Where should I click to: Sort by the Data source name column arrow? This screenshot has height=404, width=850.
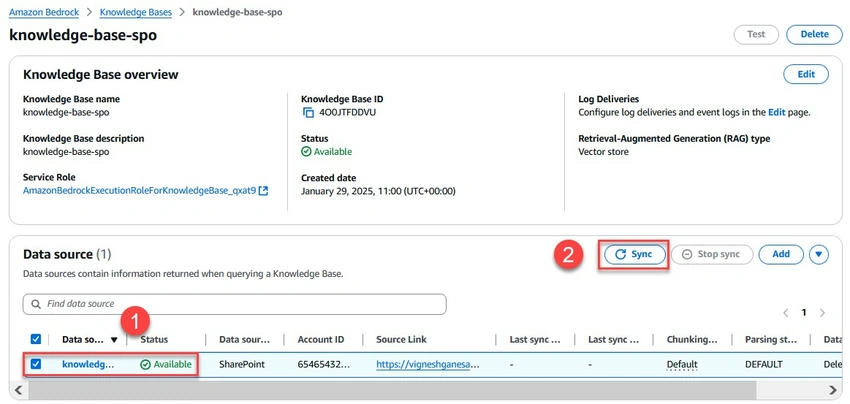click(x=114, y=340)
